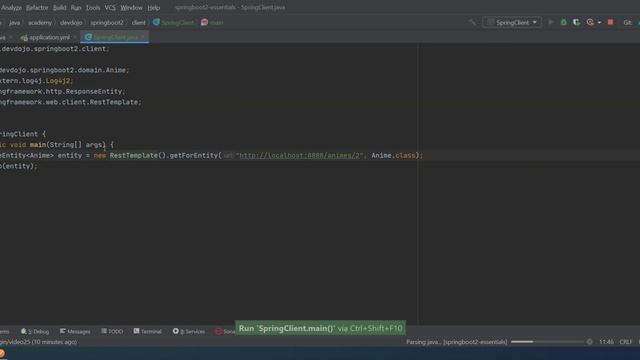The height and width of the screenshot is (360, 640).
Task: Click the java breadcrumb
Action: coord(14,23)
